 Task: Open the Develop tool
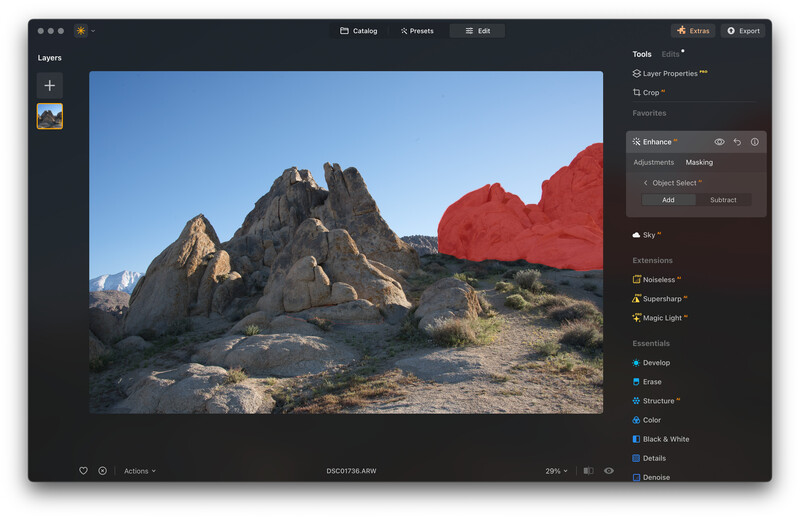[651, 363]
